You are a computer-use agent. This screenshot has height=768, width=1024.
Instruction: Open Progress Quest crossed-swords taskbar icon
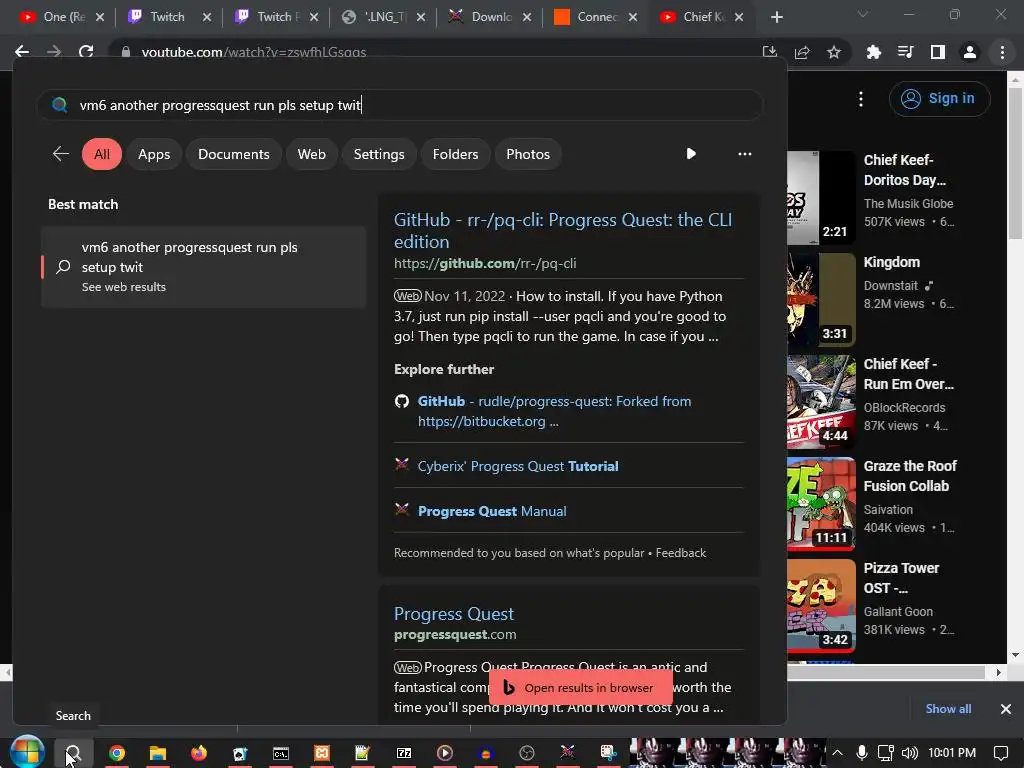tap(568, 753)
